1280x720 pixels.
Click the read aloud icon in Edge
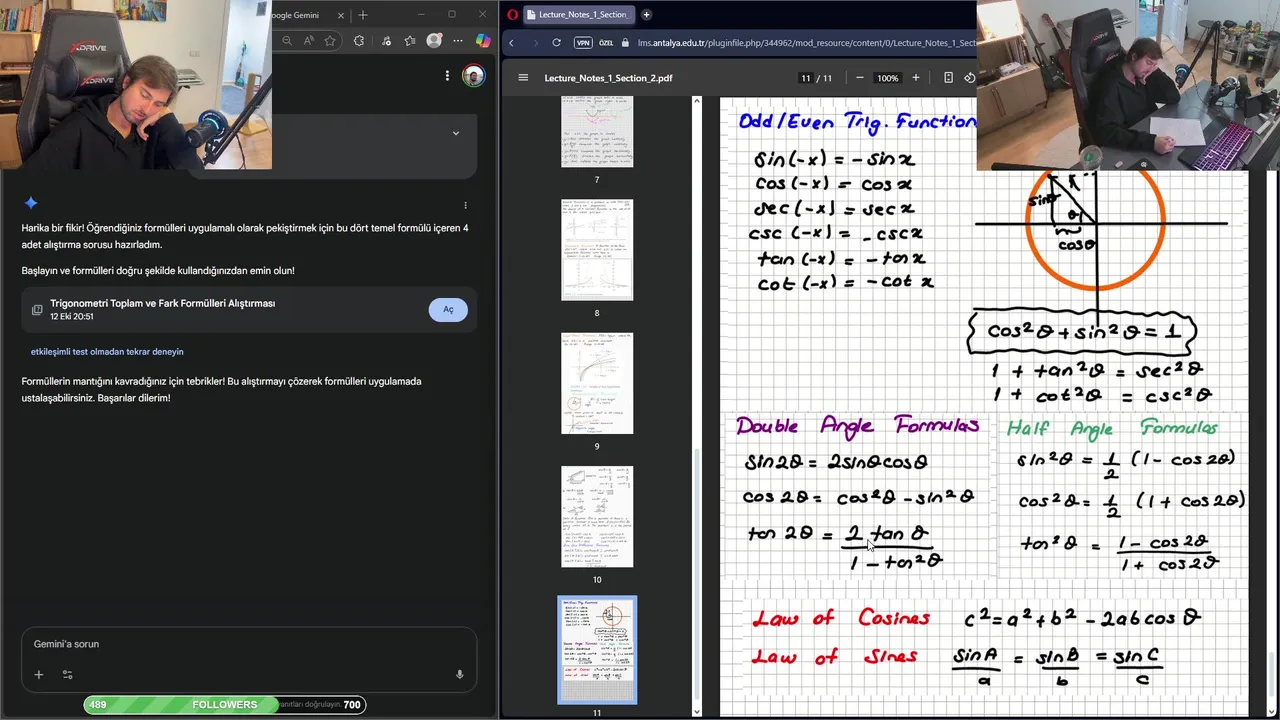(x=308, y=41)
